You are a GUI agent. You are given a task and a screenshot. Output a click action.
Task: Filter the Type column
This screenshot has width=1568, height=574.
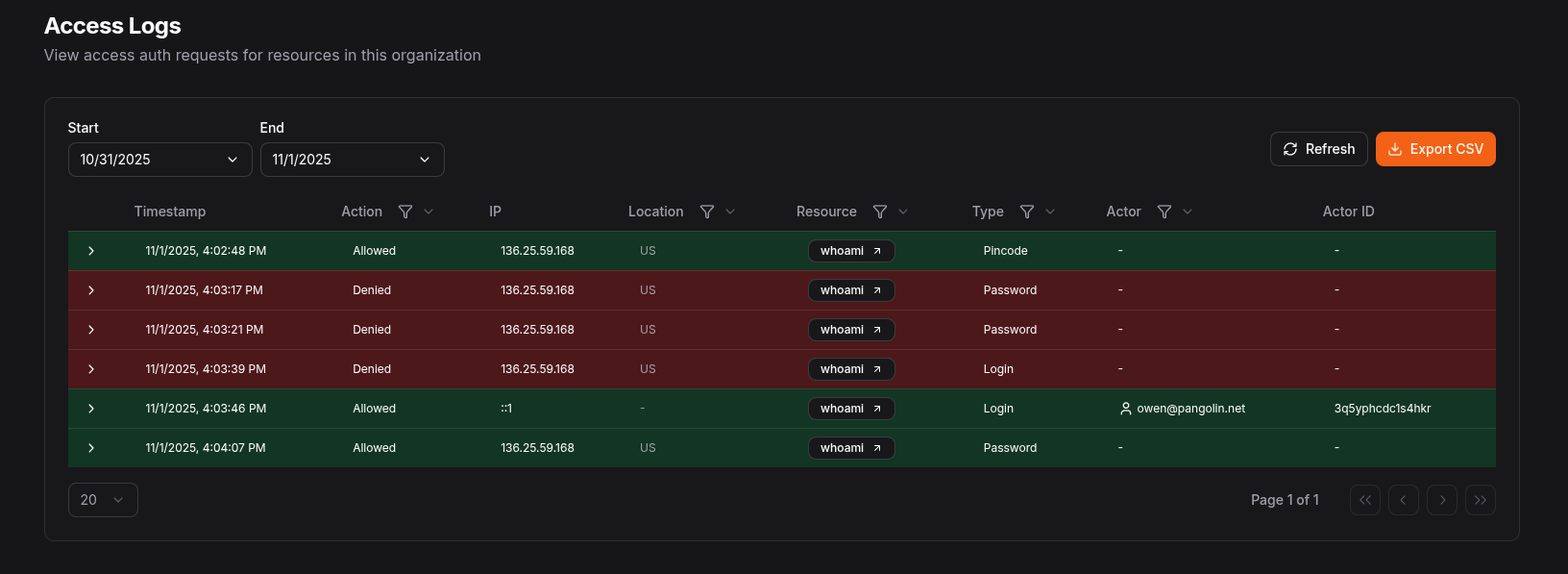(x=1027, y=212)
